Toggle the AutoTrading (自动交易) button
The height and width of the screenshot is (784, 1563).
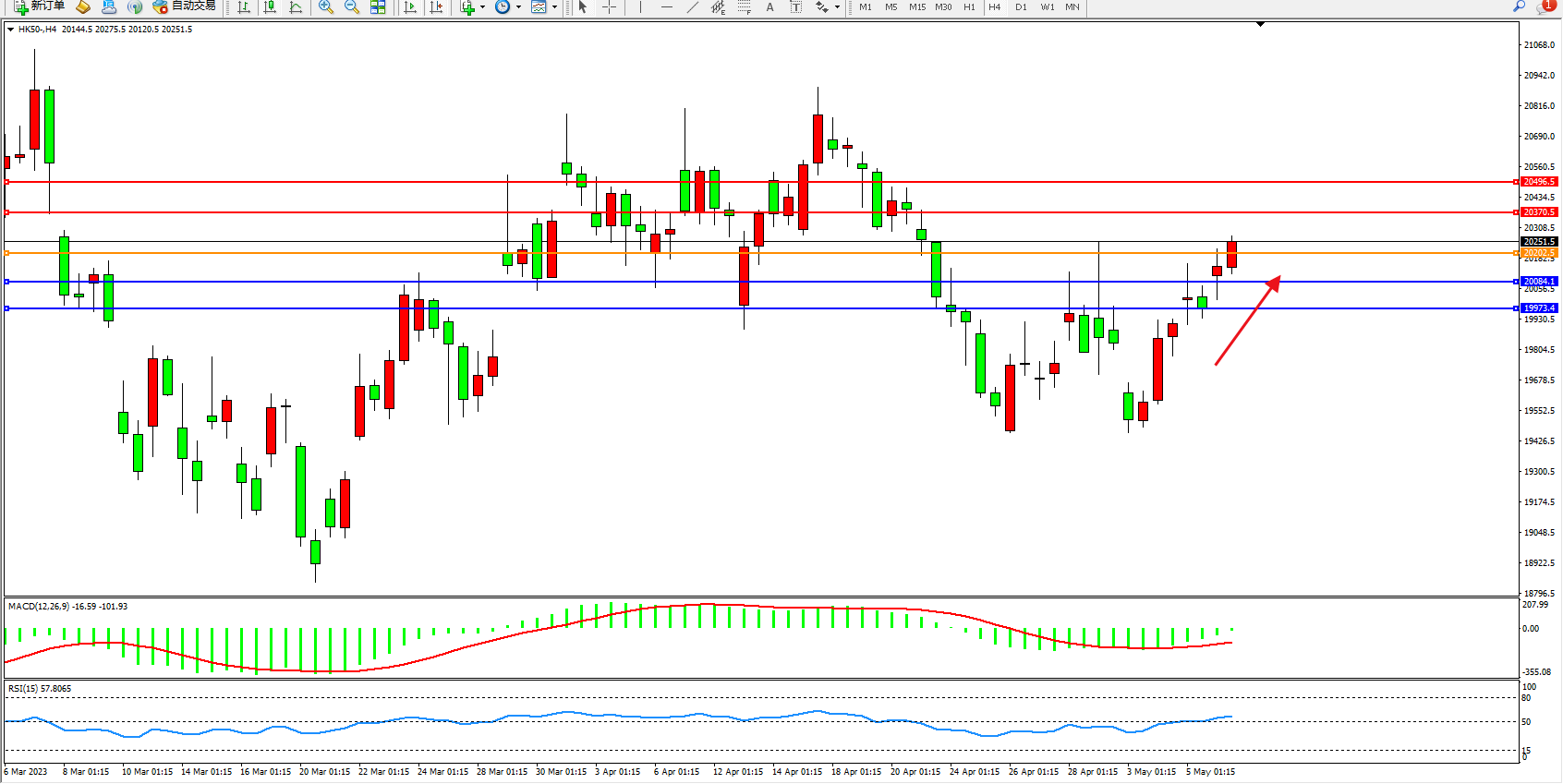click(x=184, y=6)
